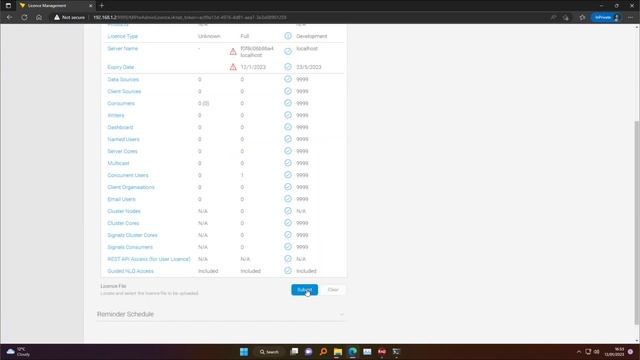
Task: Open the Server Cores link
Action: (x=122, y=151)
